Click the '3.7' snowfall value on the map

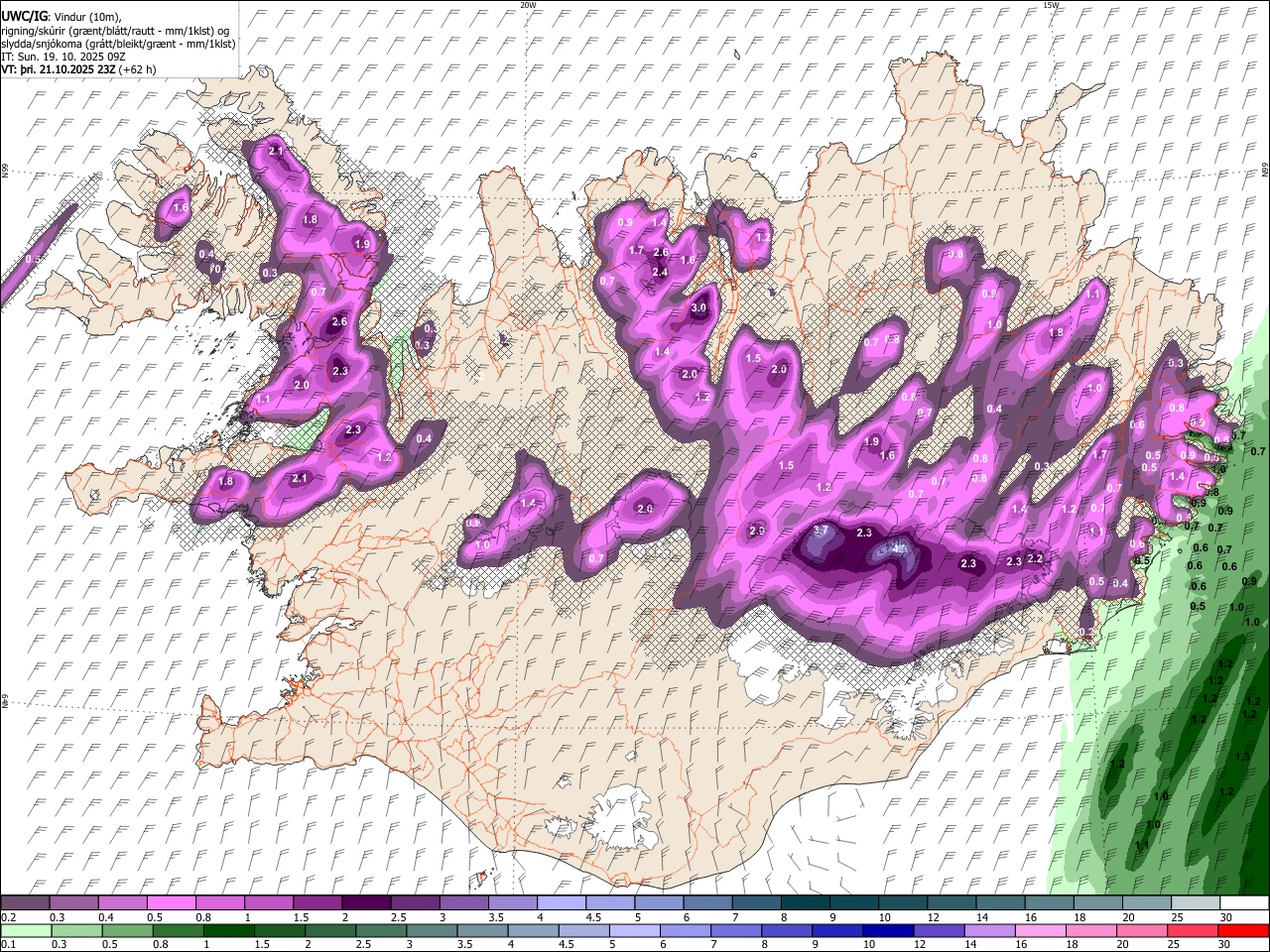point(821,531)
